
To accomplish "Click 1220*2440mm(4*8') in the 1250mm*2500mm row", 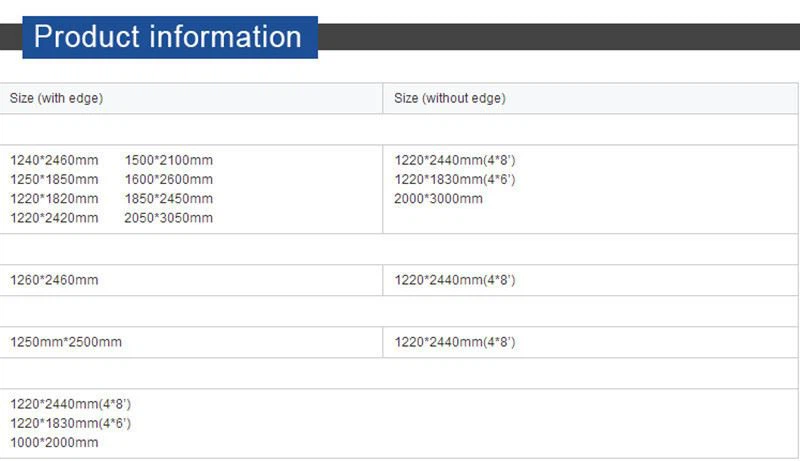I will [455, 342].
